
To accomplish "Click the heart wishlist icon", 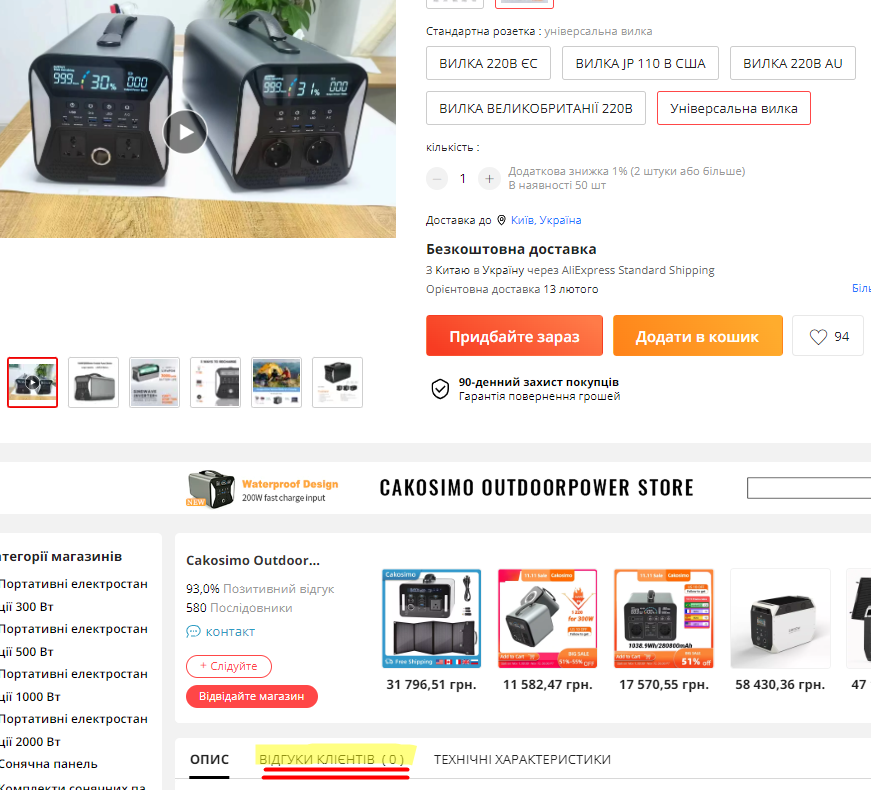I will 818,337.
